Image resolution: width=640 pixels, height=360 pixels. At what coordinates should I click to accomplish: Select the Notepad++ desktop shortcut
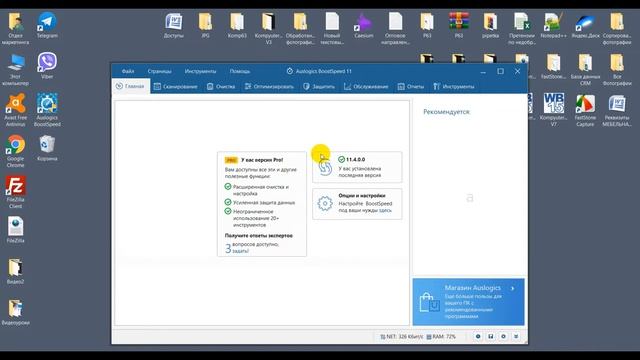[553, 24]
